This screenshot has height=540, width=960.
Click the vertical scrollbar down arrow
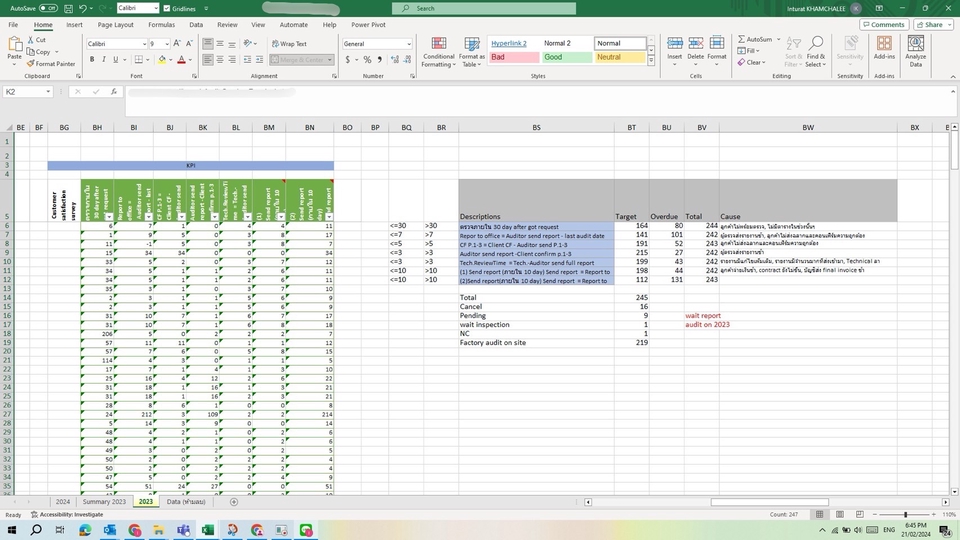[x=954, y=491]
